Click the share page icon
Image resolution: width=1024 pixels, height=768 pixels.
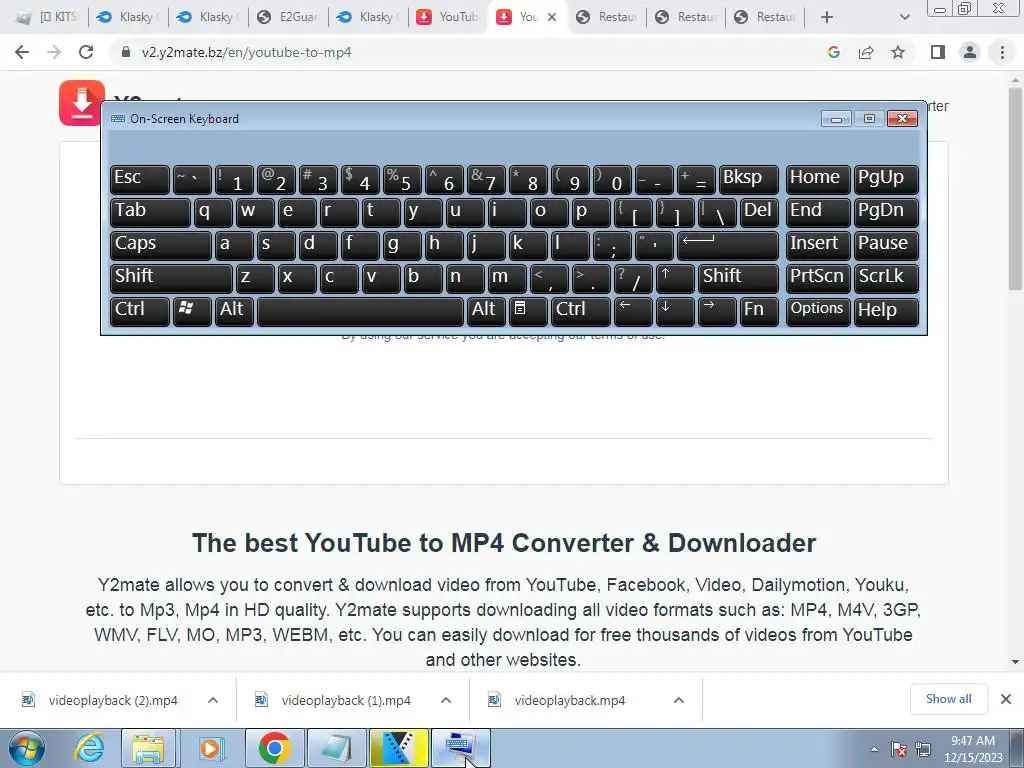coord(866,52)
